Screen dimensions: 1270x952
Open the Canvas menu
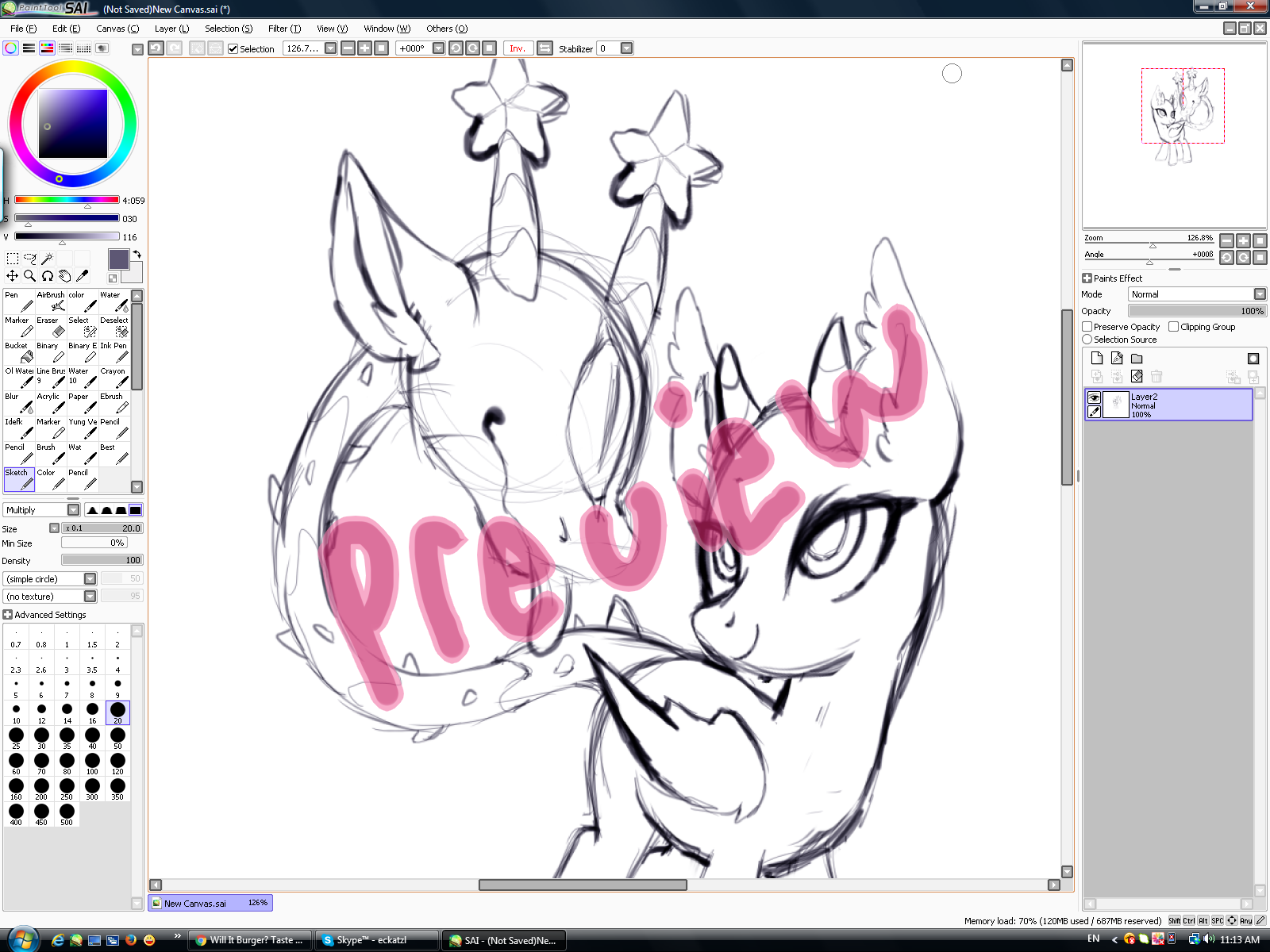pyautogui.click(x=117, y=29)
